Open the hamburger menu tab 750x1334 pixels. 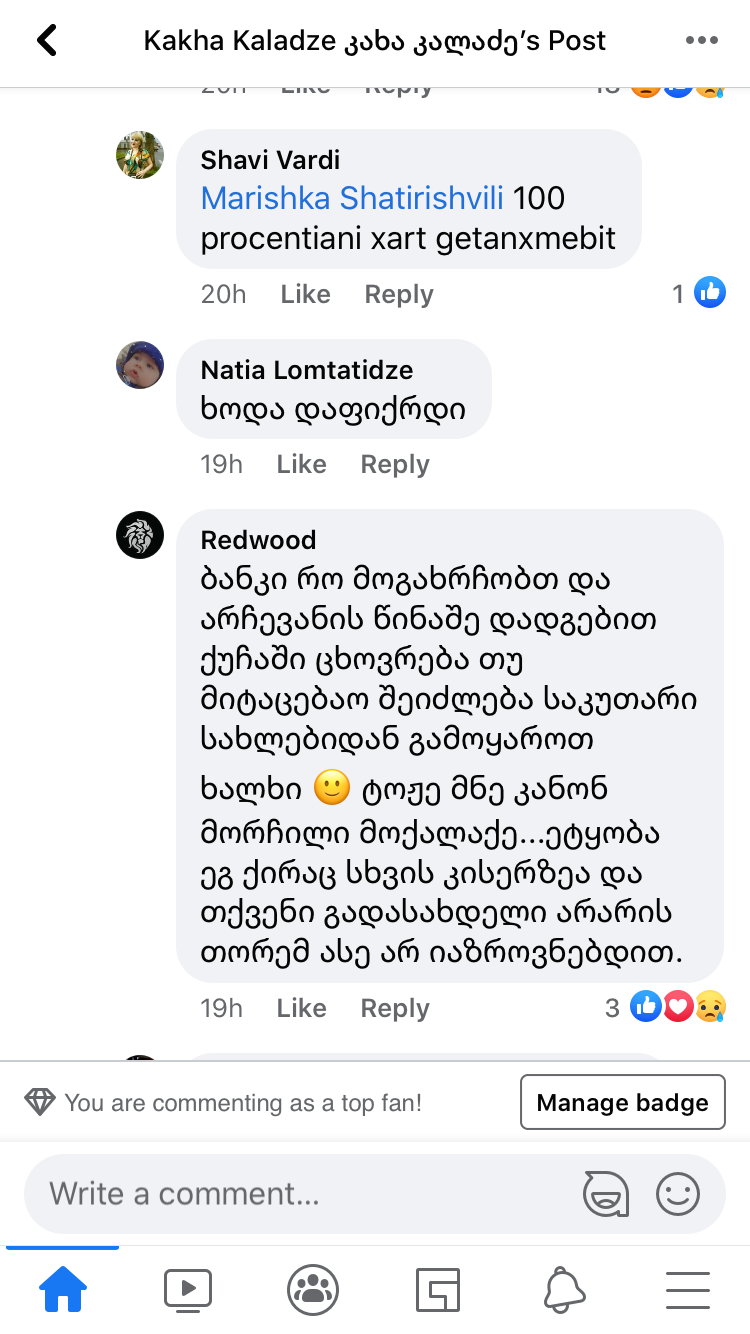click(687, 1290)
